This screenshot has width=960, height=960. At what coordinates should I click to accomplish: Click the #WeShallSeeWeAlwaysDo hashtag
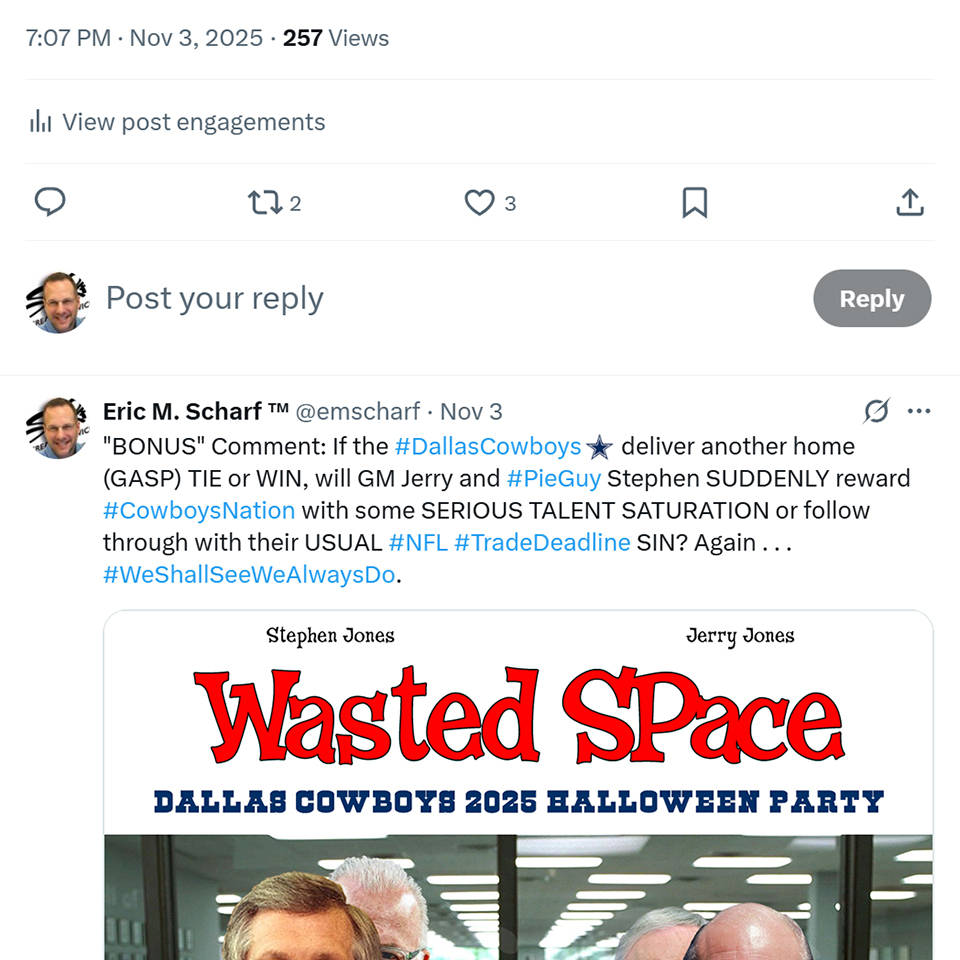click(x=249, y=574)
